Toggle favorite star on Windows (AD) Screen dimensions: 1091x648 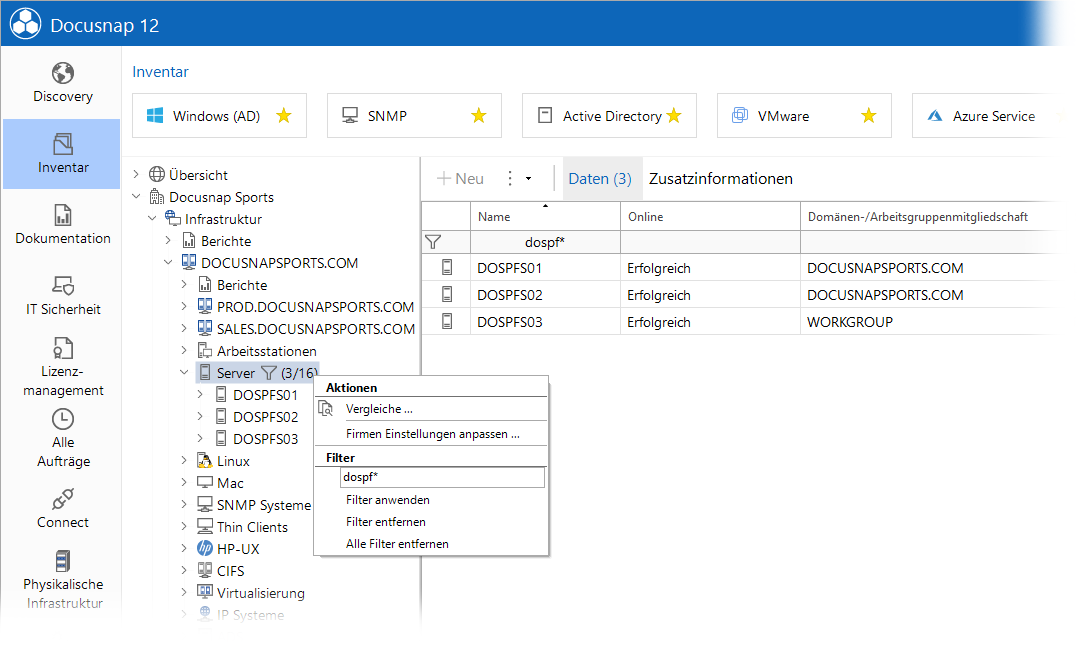pos(284,116)
